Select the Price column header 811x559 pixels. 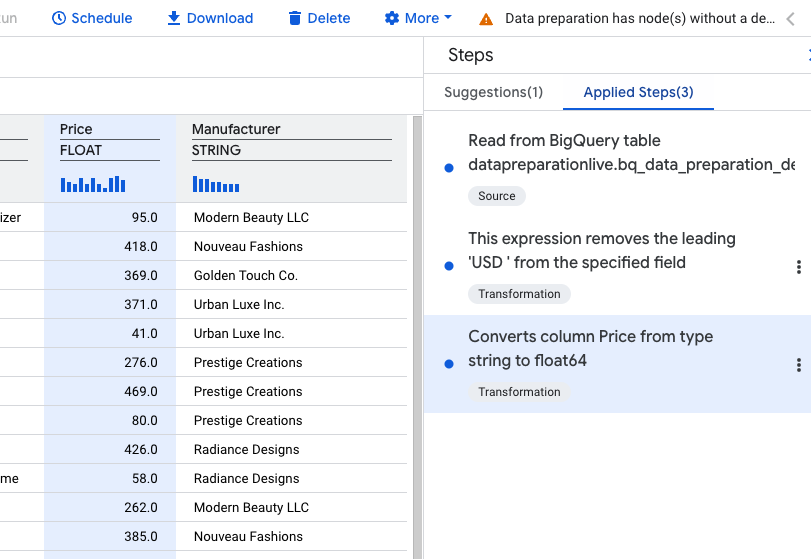tap(76, 129)
